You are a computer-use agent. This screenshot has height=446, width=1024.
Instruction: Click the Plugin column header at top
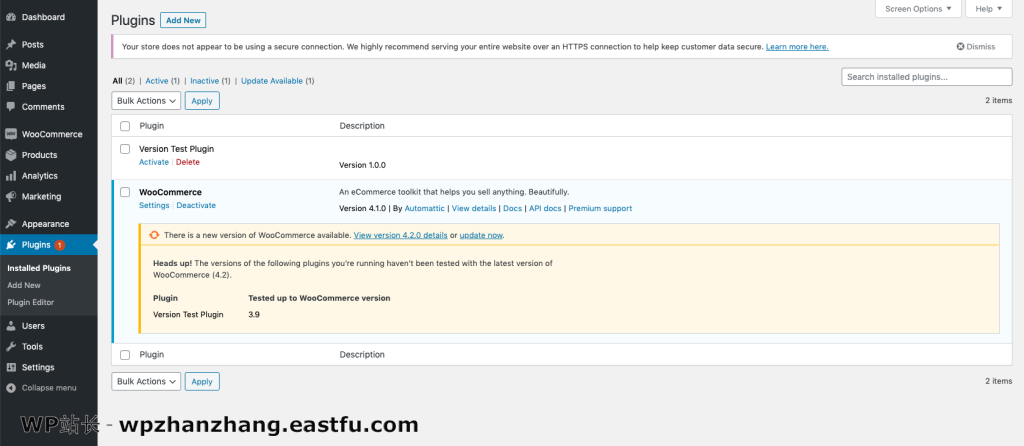tap(152, 126)
